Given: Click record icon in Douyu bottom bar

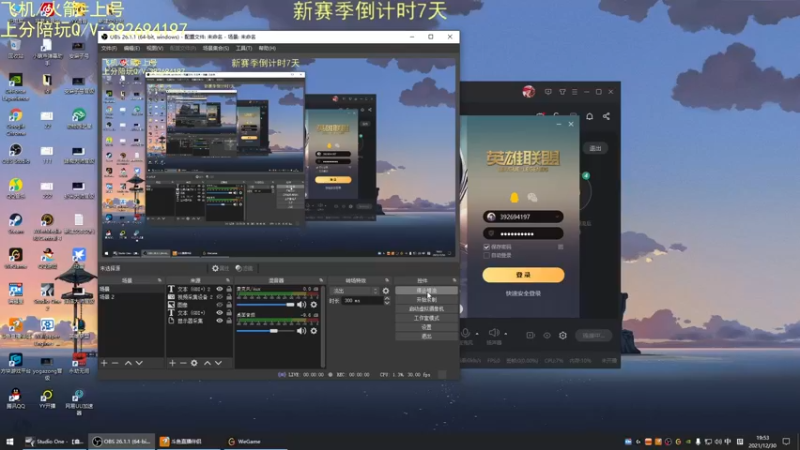Looking at the screenshot, I should [530, 335].
